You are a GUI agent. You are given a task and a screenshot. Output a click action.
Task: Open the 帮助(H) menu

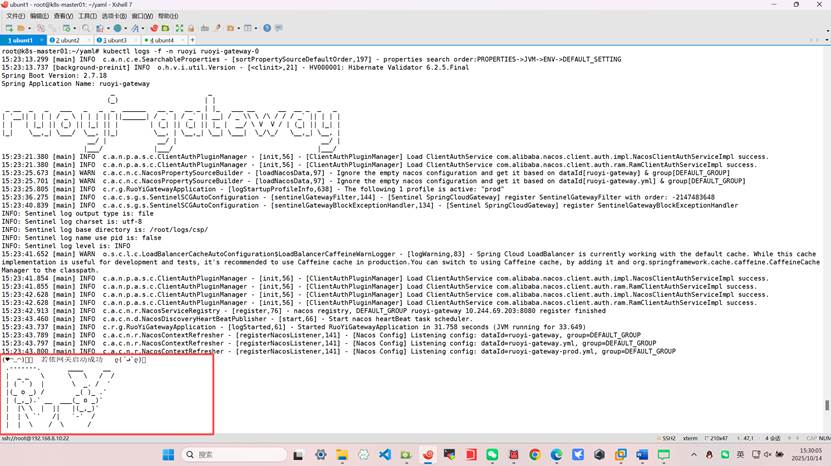168,16
